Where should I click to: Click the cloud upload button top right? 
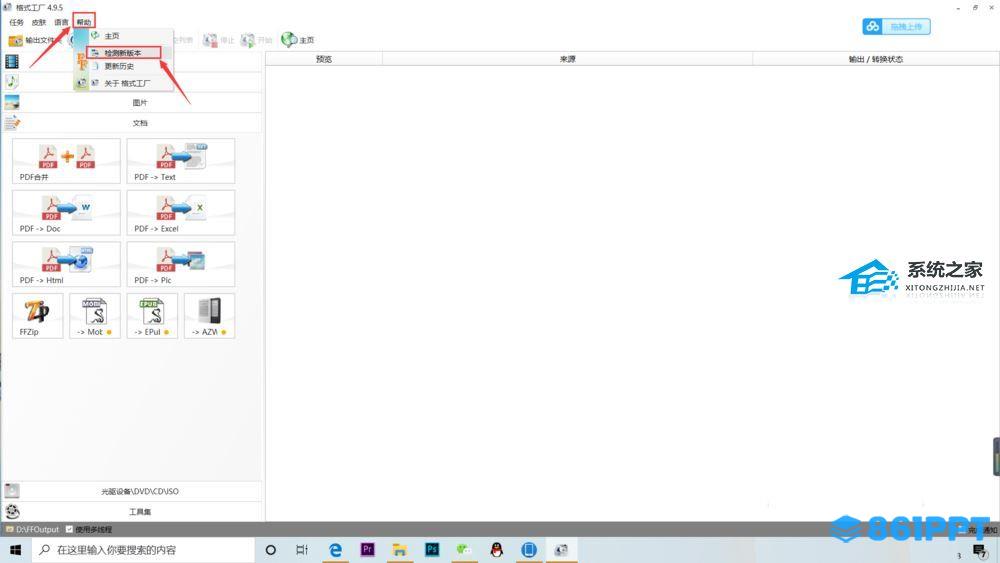(x=896, y=27)
